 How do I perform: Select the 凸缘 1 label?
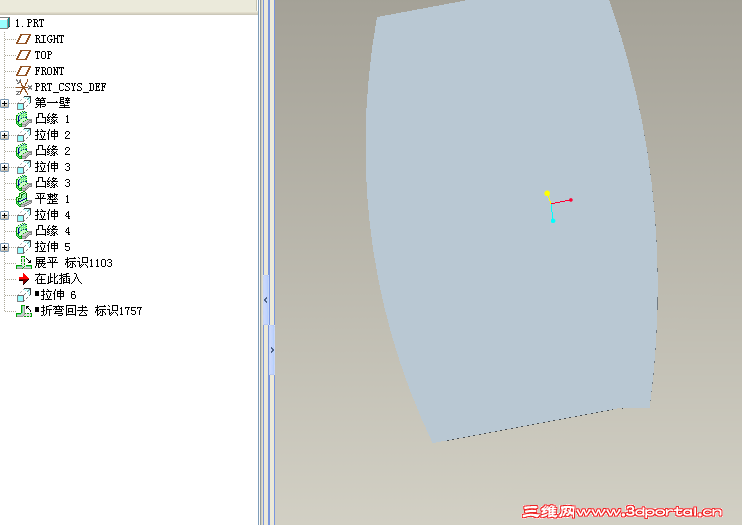pyautogui.click(x=52, y=119)
